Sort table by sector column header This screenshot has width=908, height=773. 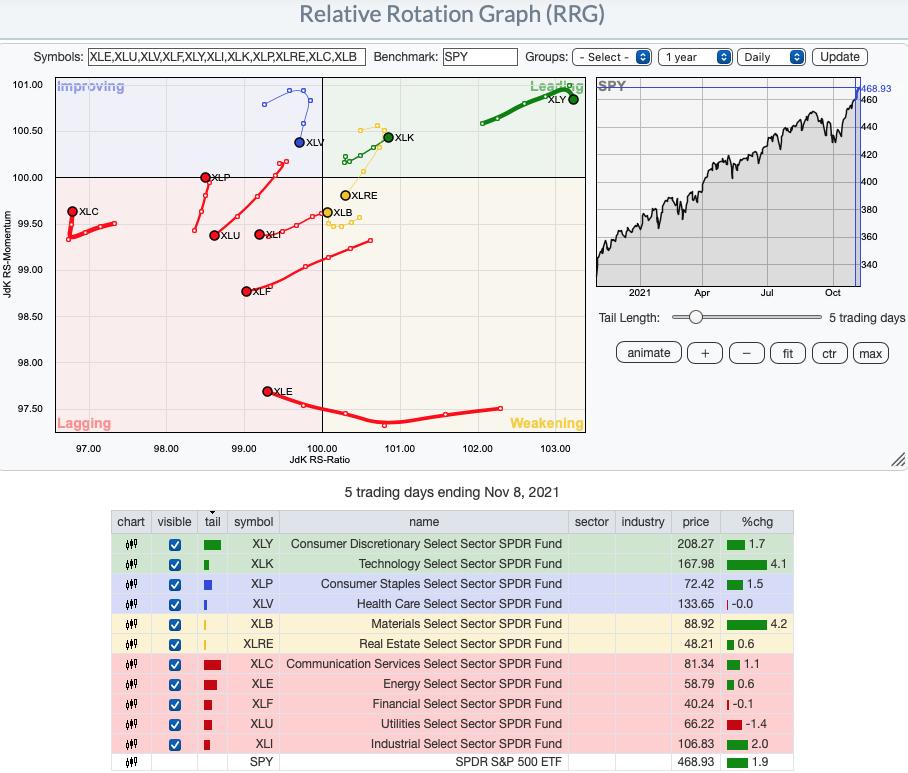591,522
